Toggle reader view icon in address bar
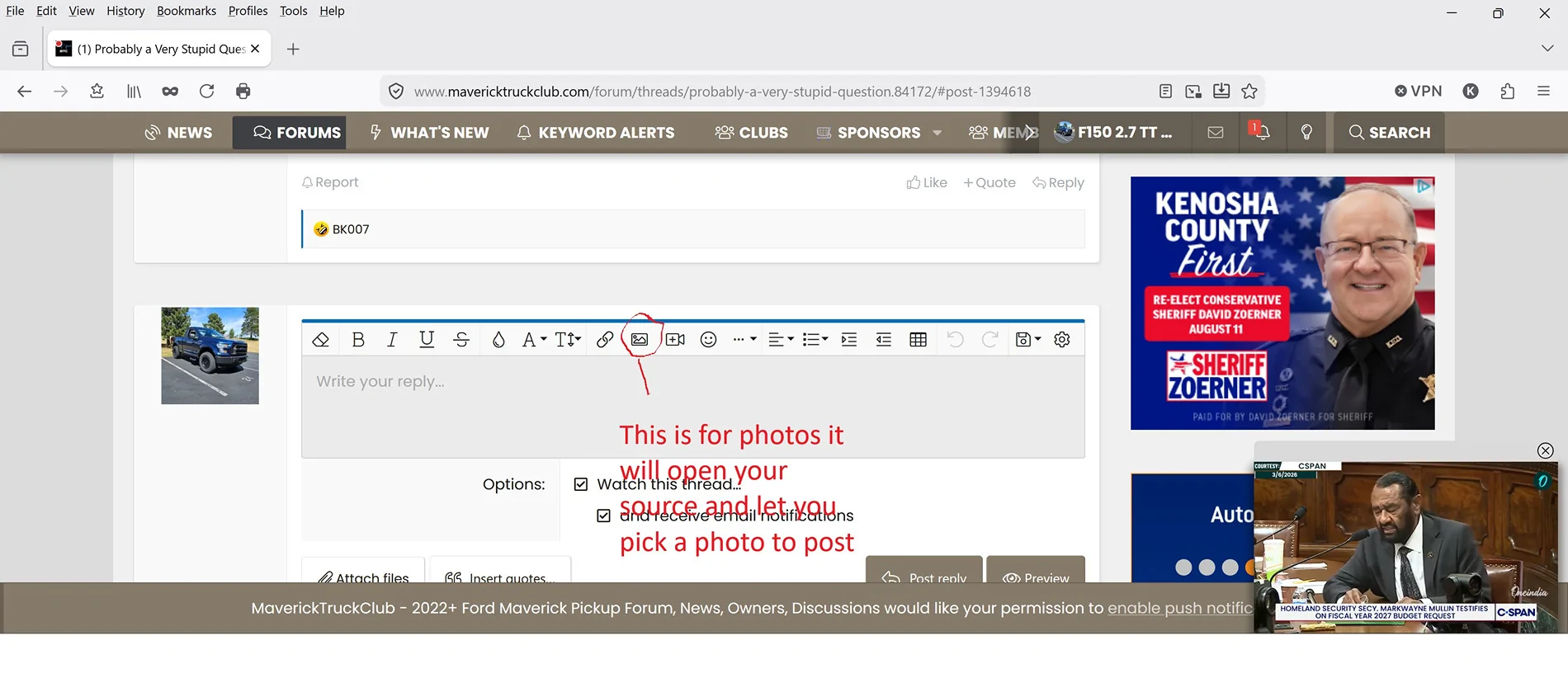This screenshot has height=683, width=1568. (1165, 92)
